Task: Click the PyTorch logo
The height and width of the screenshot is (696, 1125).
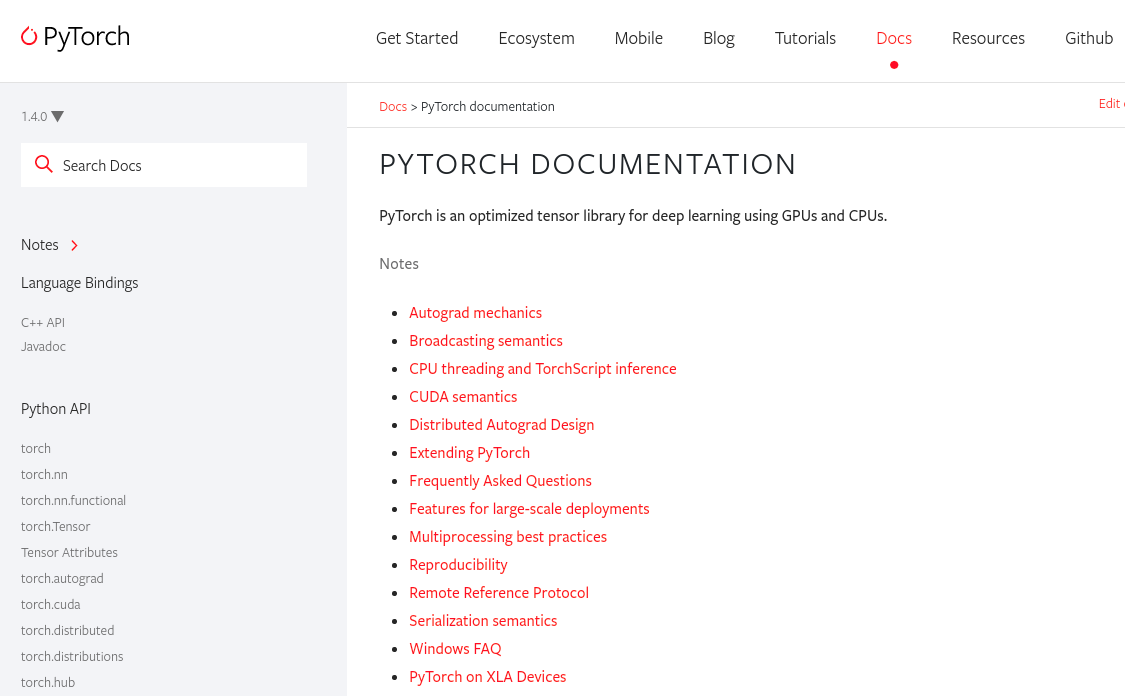Action: 75,37
